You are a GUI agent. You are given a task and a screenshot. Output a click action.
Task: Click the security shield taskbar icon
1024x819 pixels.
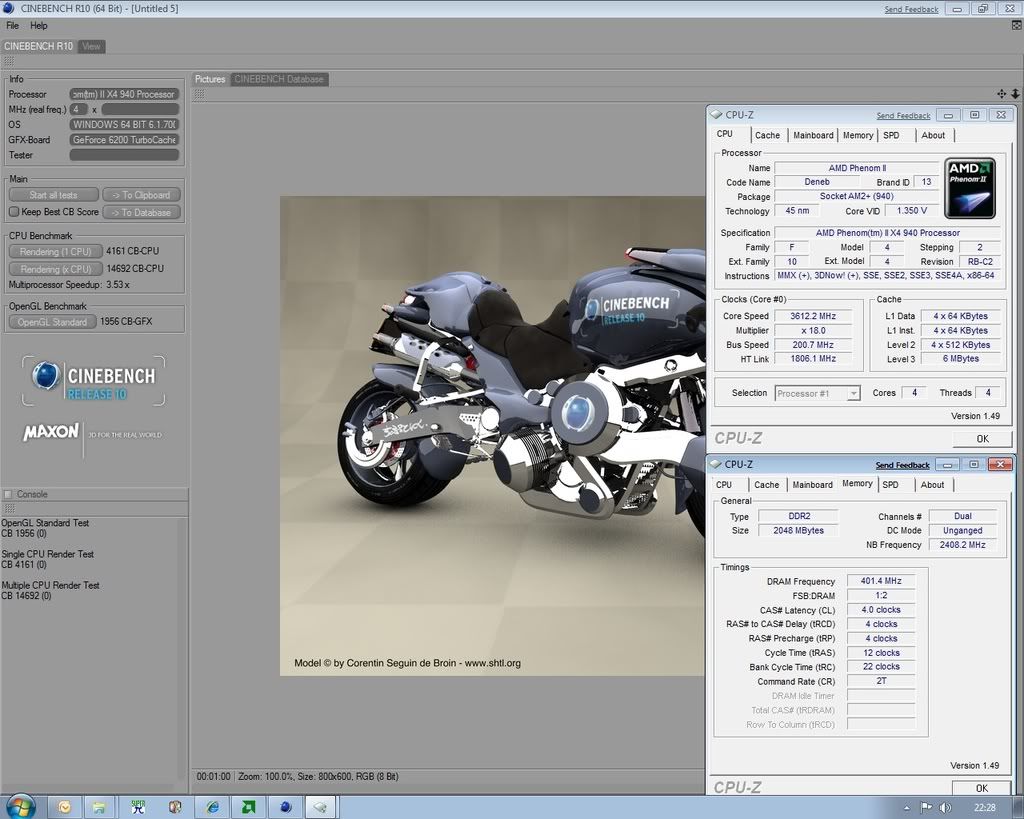click(175, 807)
